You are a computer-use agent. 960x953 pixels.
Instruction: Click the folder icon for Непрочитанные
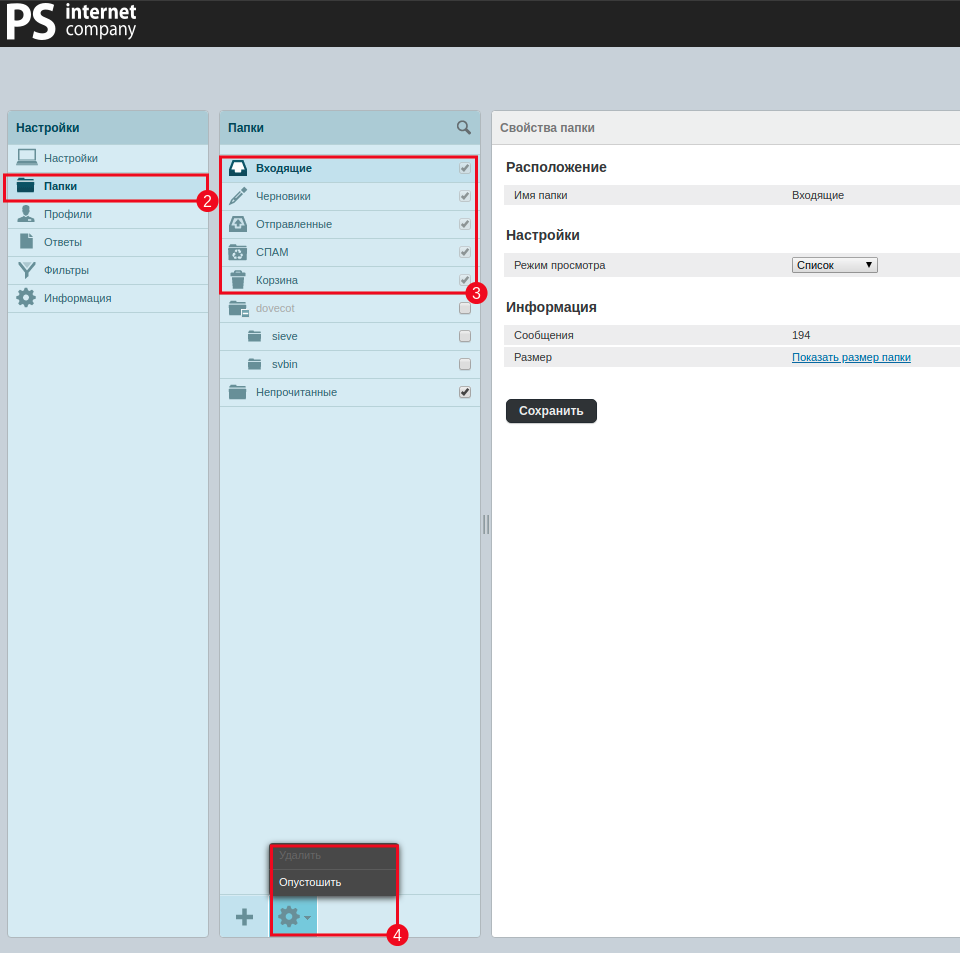click(238, 392)
